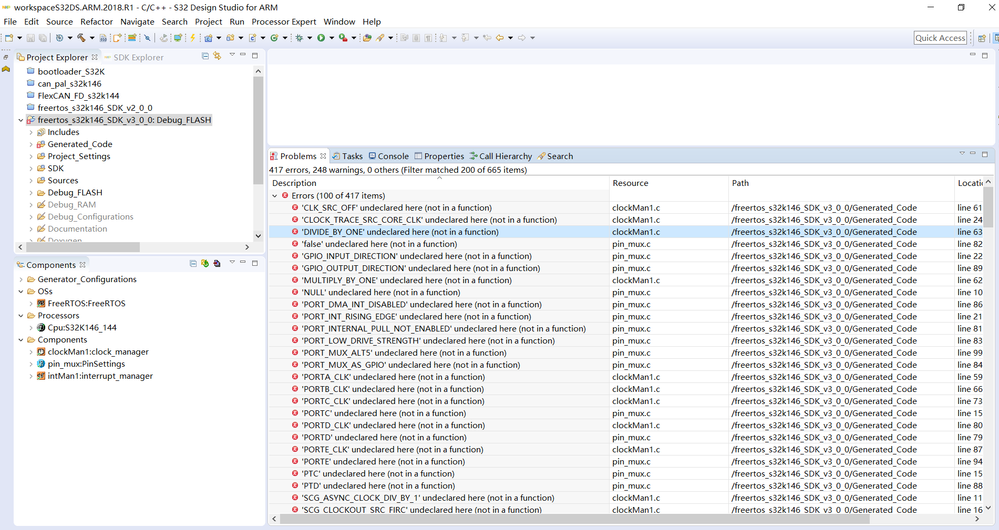Click the hammer Build toolbar icon
999x530 pixels.
tap(81, 38)
